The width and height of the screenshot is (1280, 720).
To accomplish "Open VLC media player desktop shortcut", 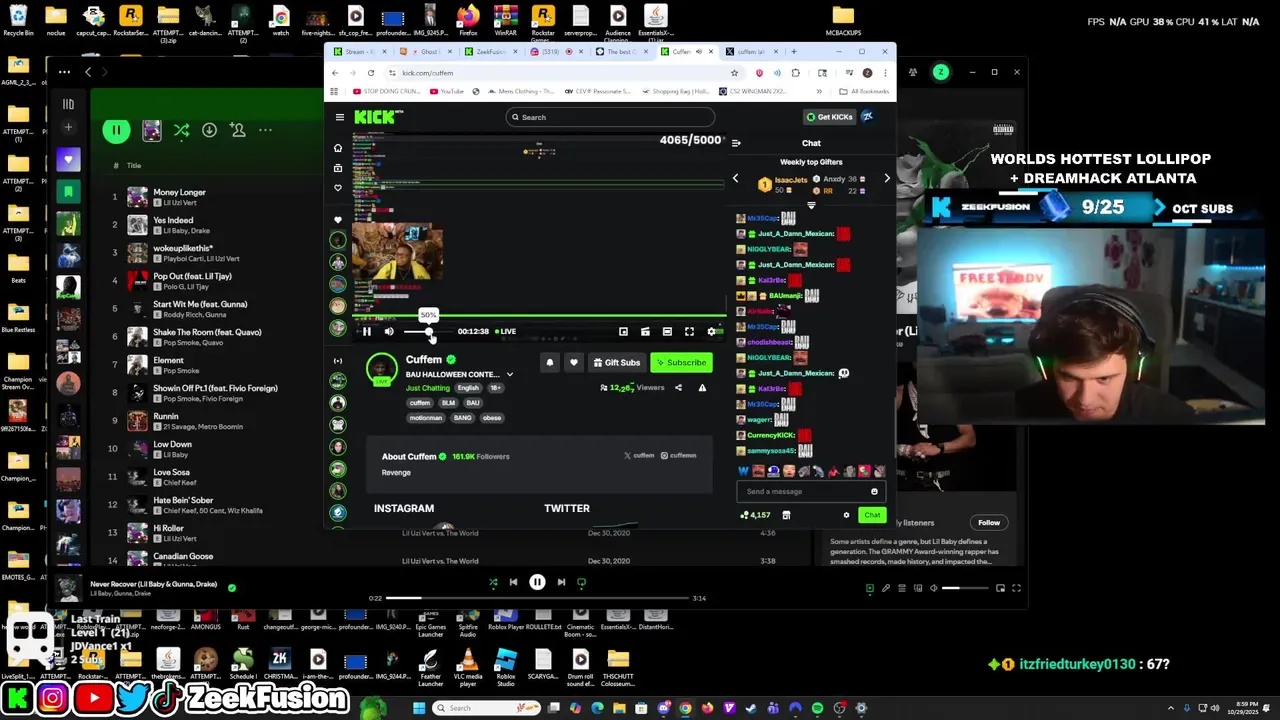I will click(x=468, y=666).
